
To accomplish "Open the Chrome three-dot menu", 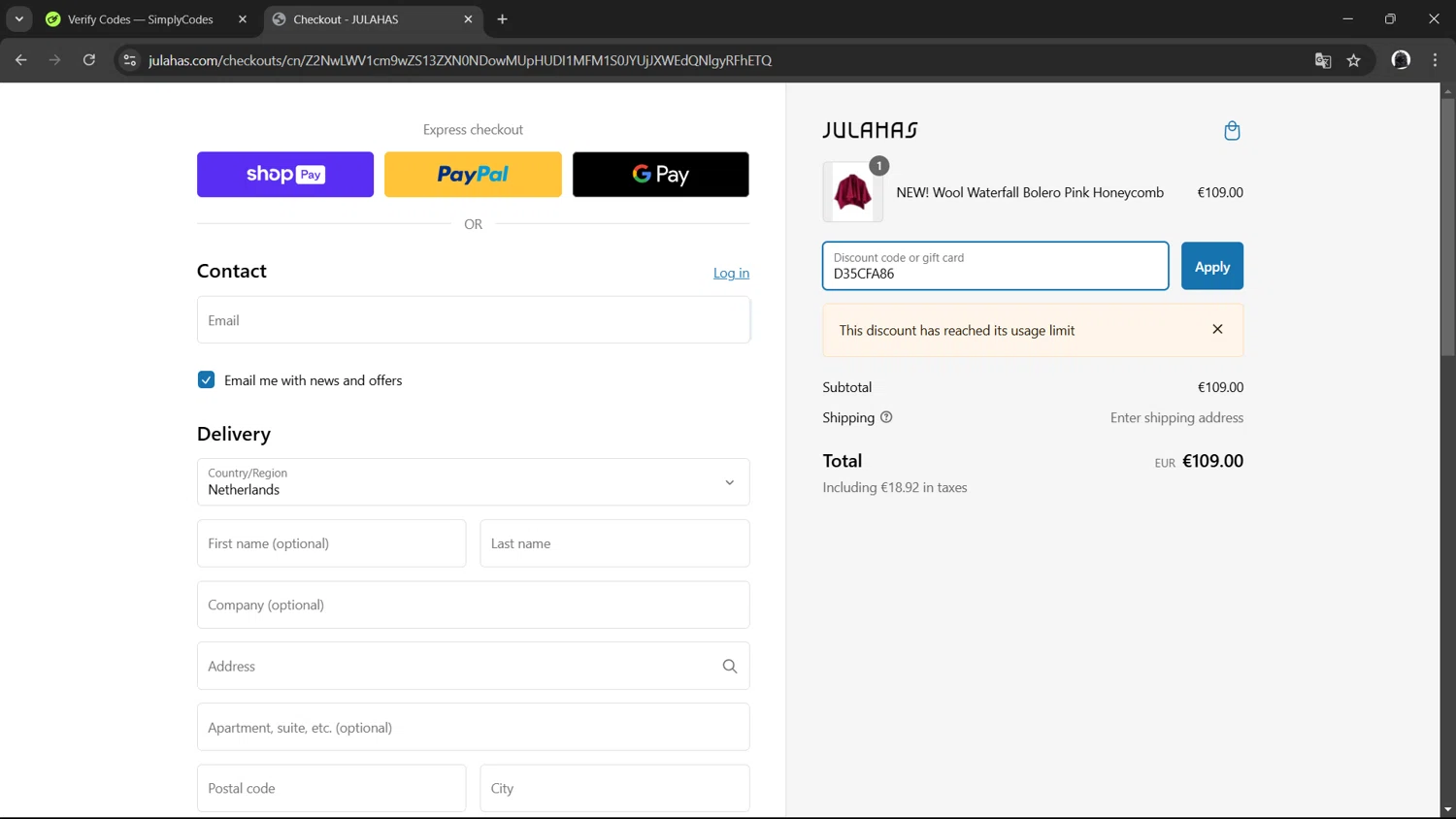I will tap(1435, 60).
